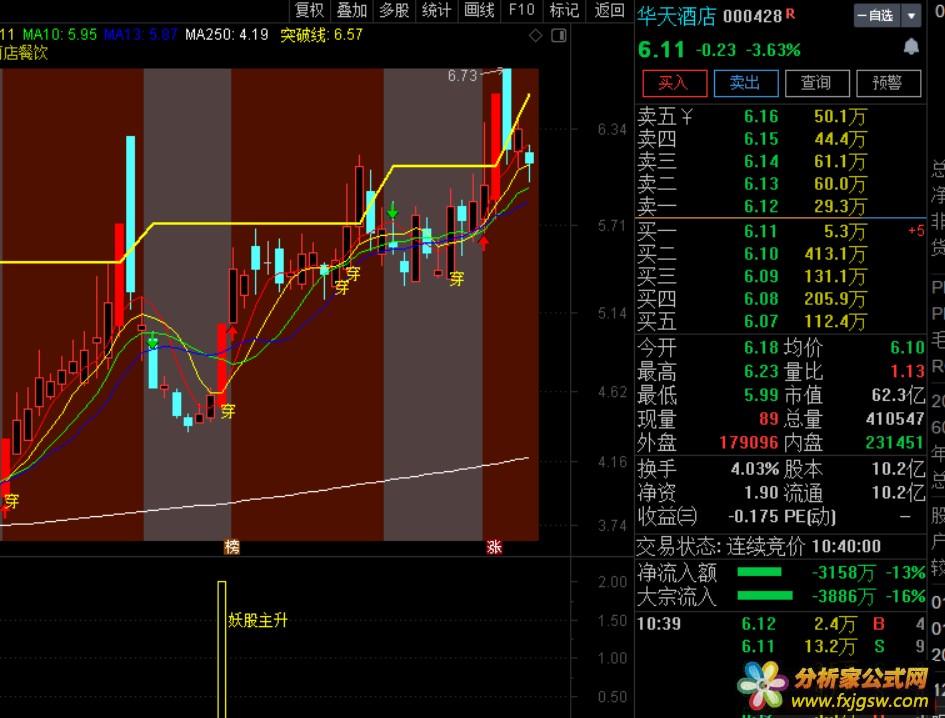
Task: Click the 卖二 price 6.13 row
Action: (x=780, y=184)
